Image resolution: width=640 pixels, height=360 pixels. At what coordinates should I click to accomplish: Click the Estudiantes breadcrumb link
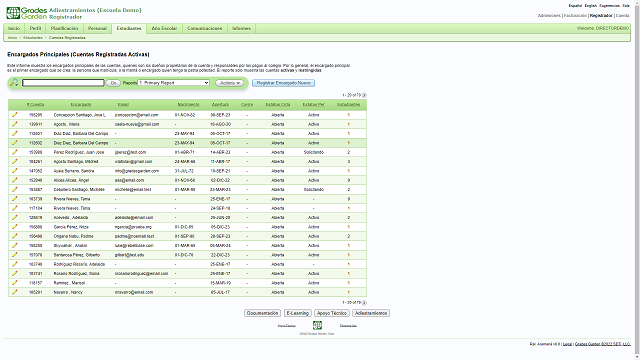coord(33,38)
